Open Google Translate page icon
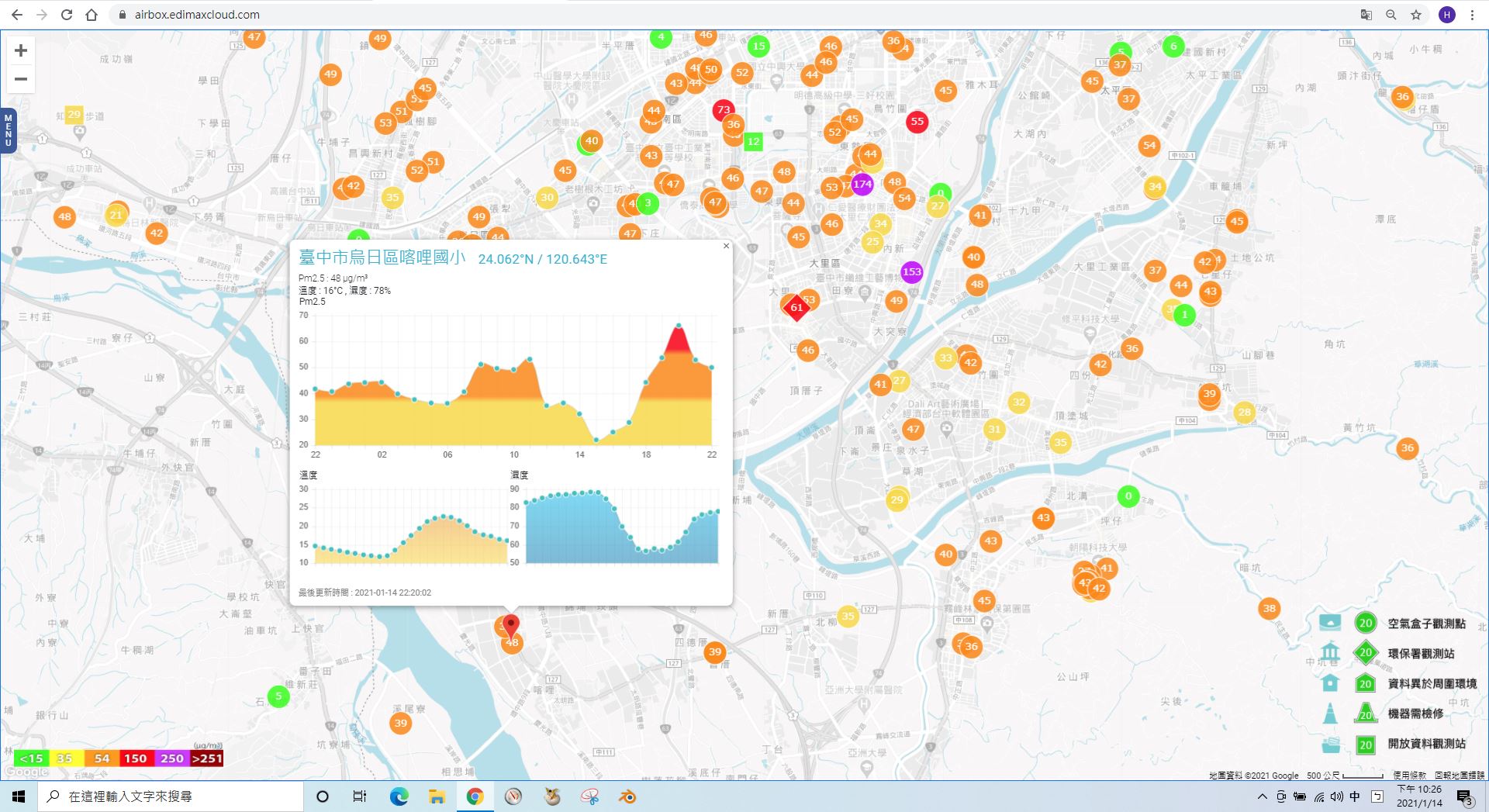Viewport: 1489px width, 812px height. (x=1366, y=15)
